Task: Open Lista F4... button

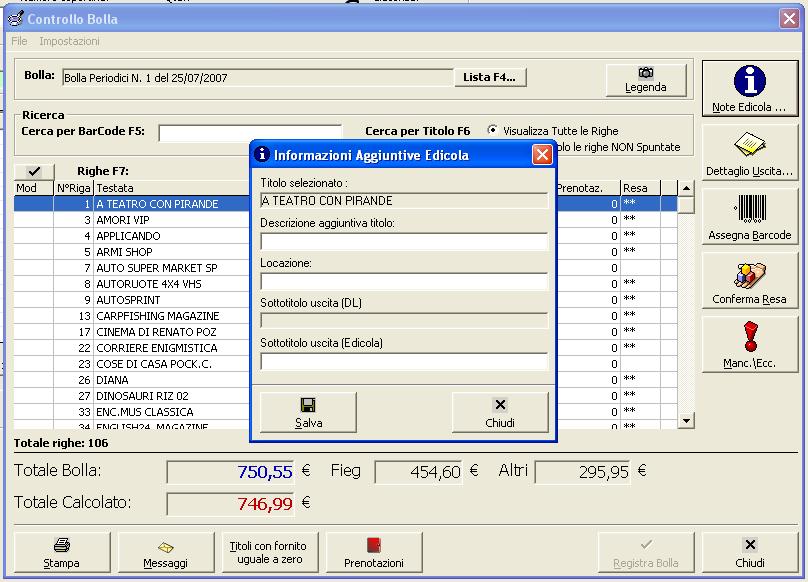Action: 490,77
